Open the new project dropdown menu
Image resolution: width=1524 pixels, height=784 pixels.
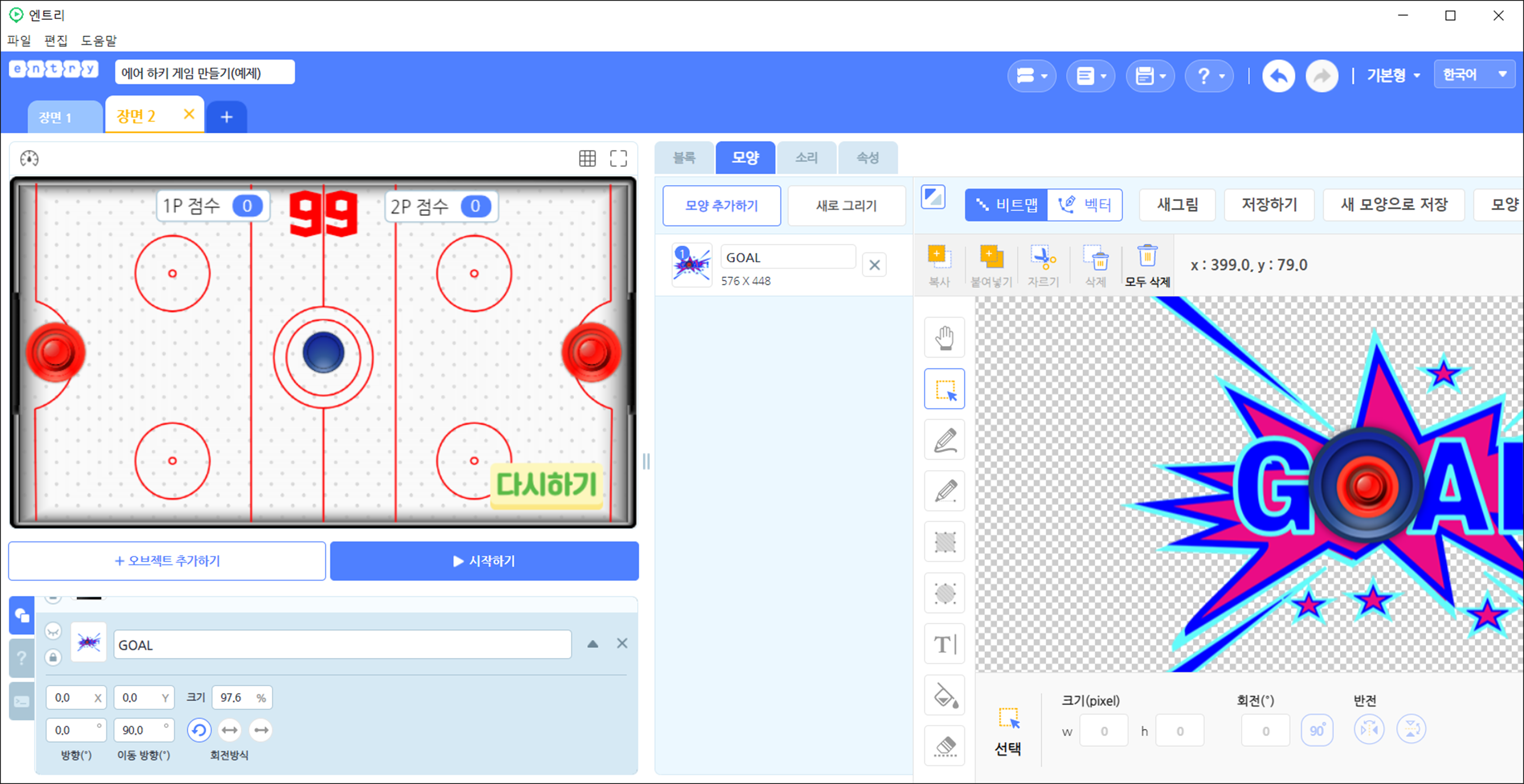coord(1031,76)
